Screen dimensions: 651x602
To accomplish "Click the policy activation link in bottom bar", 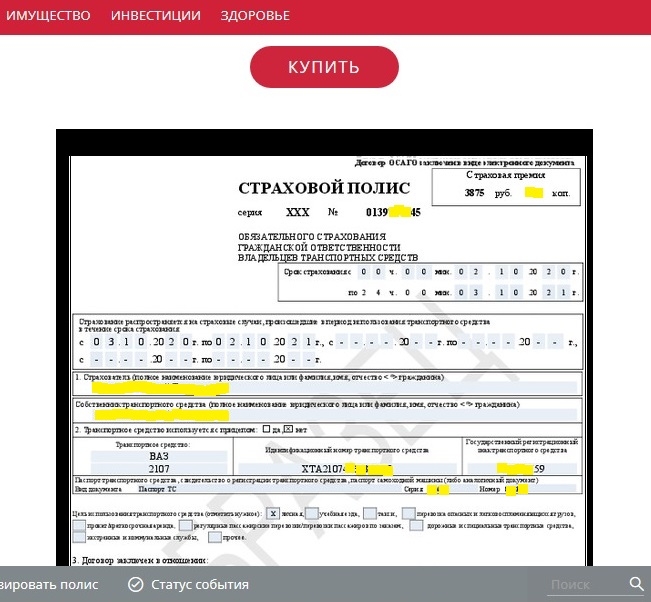I will point(49,584).
